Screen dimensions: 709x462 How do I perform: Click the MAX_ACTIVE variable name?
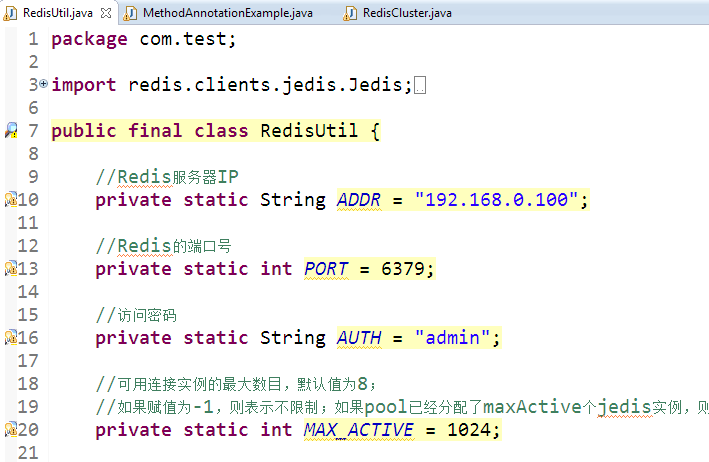(359, 430)
